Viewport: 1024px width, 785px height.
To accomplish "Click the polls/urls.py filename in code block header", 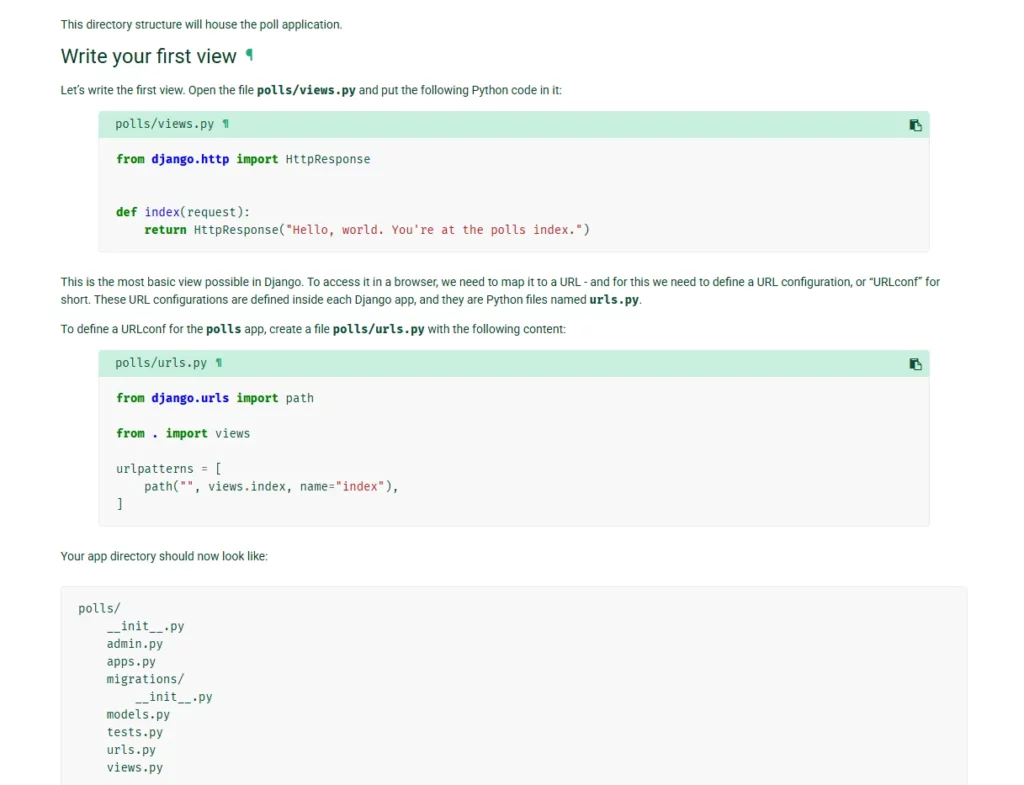I will (161, 363).
